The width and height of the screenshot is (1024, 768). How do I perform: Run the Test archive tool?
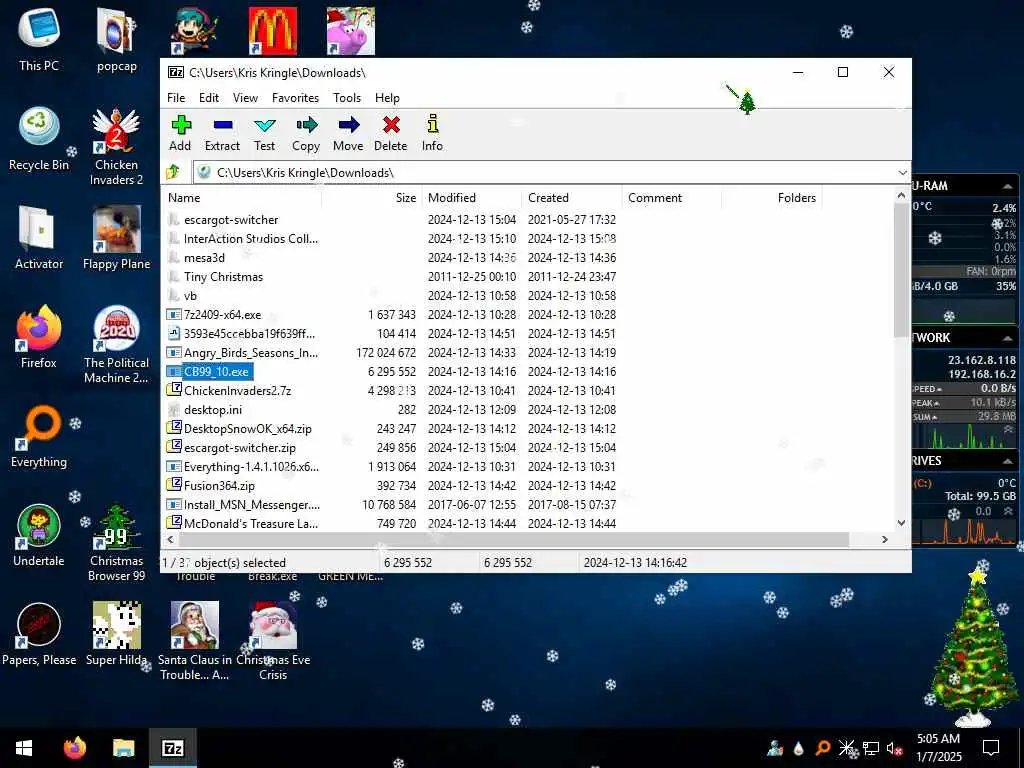point(264,133)
